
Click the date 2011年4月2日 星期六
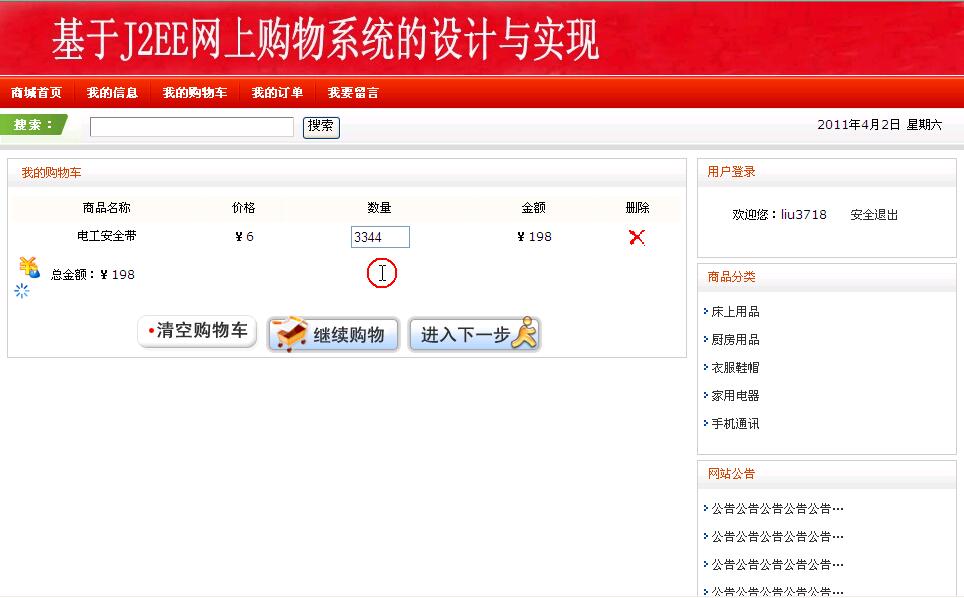[x=879, y=125]
